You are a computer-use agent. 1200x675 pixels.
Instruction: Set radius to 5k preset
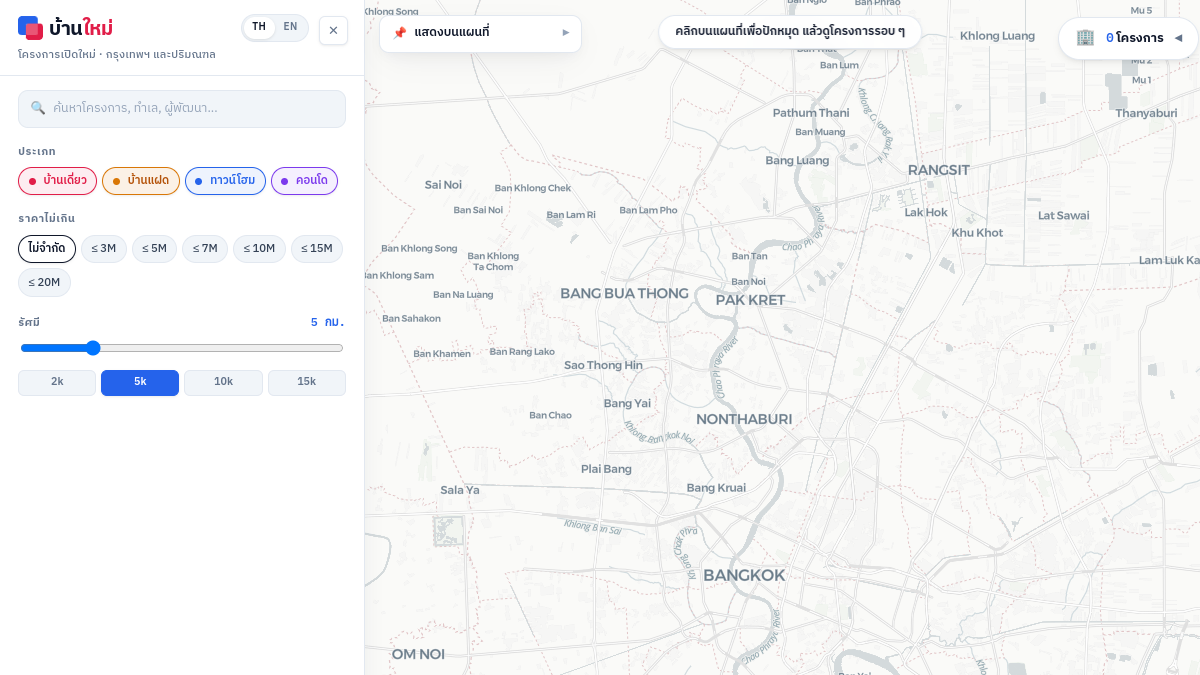click(x=140, y=383)
